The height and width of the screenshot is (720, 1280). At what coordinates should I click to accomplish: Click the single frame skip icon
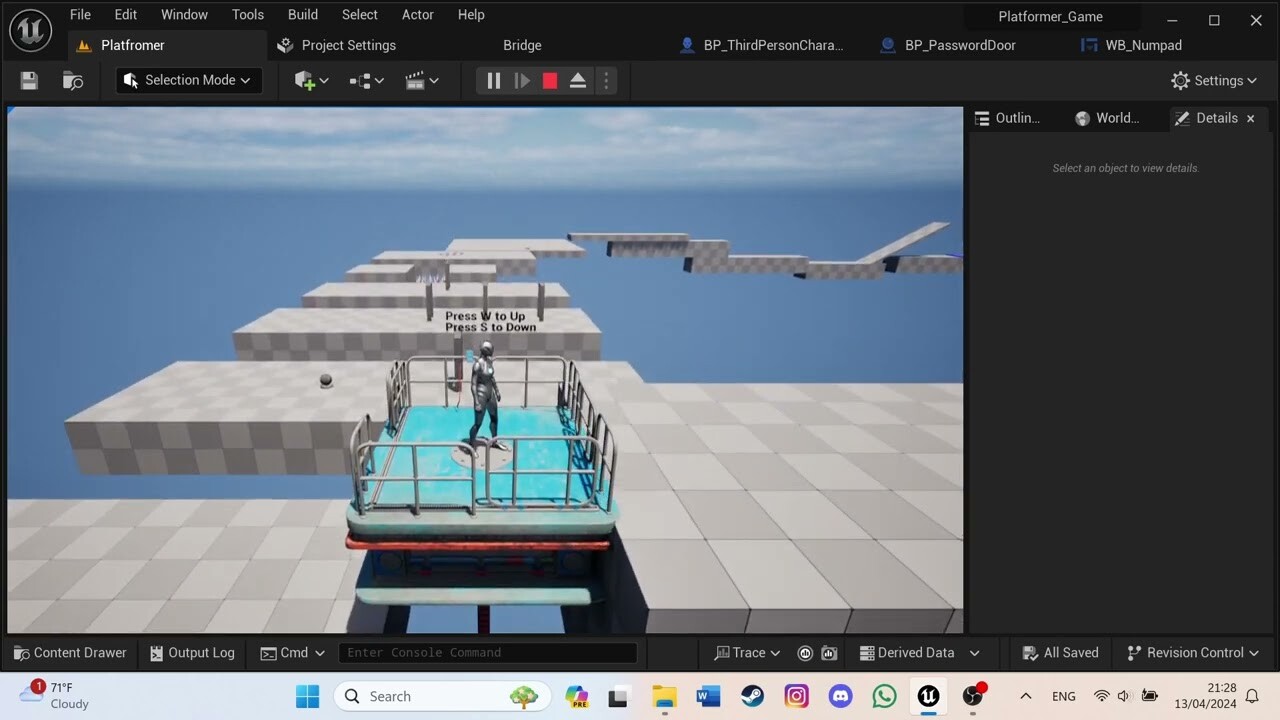click(x=521, y=80)
